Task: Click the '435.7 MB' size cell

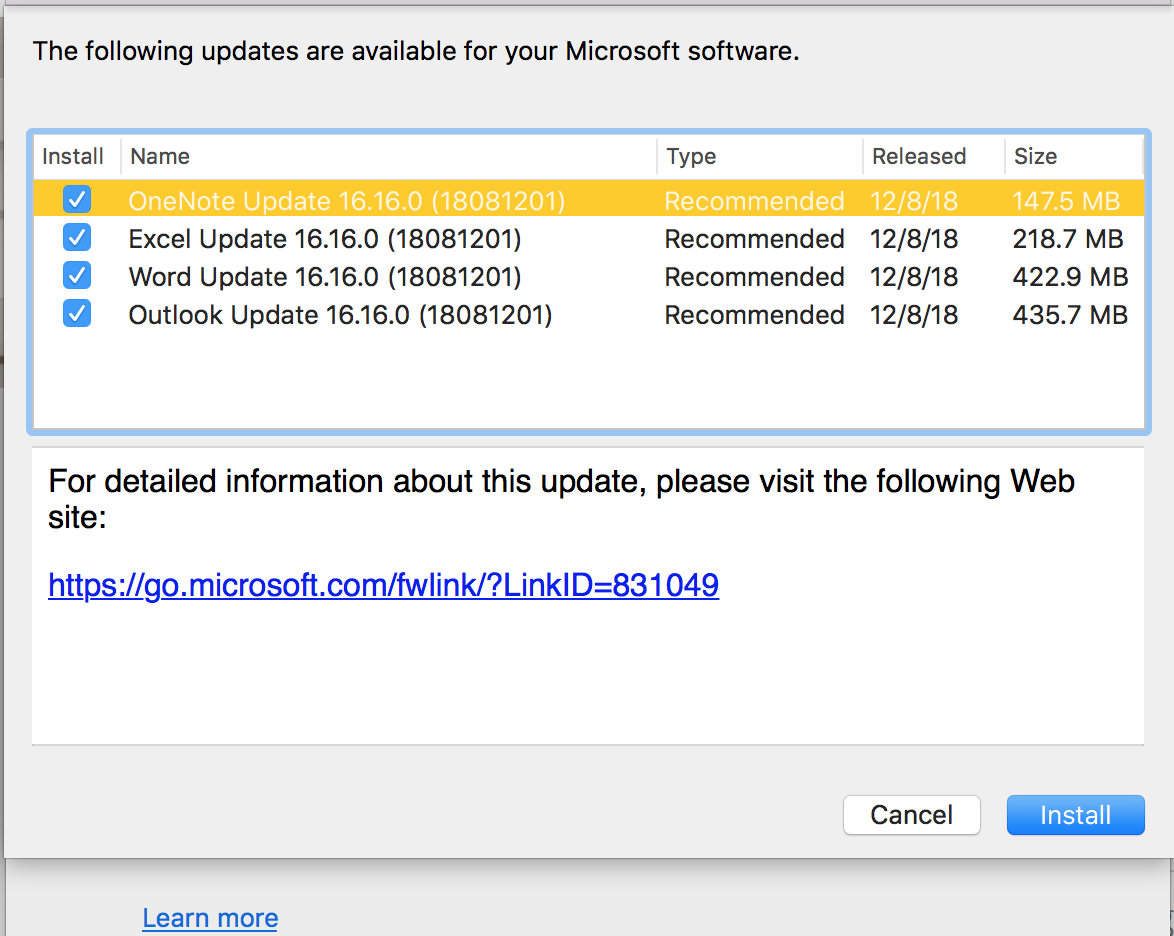Action: click(x=1070, y=314)
